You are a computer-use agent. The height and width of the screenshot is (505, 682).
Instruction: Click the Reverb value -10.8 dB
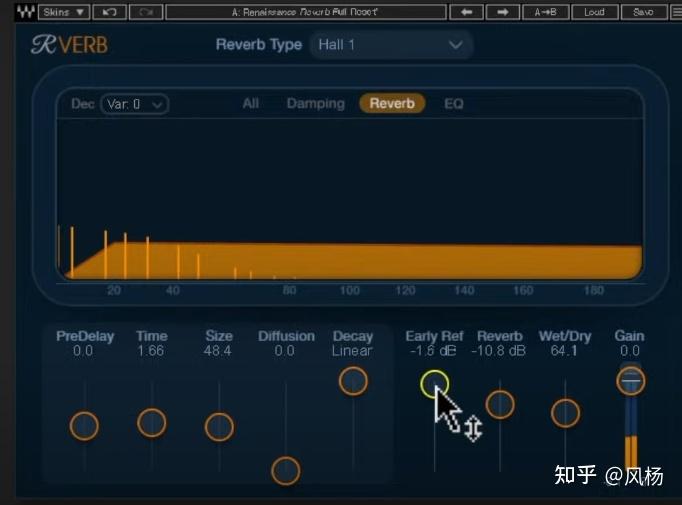499,351
